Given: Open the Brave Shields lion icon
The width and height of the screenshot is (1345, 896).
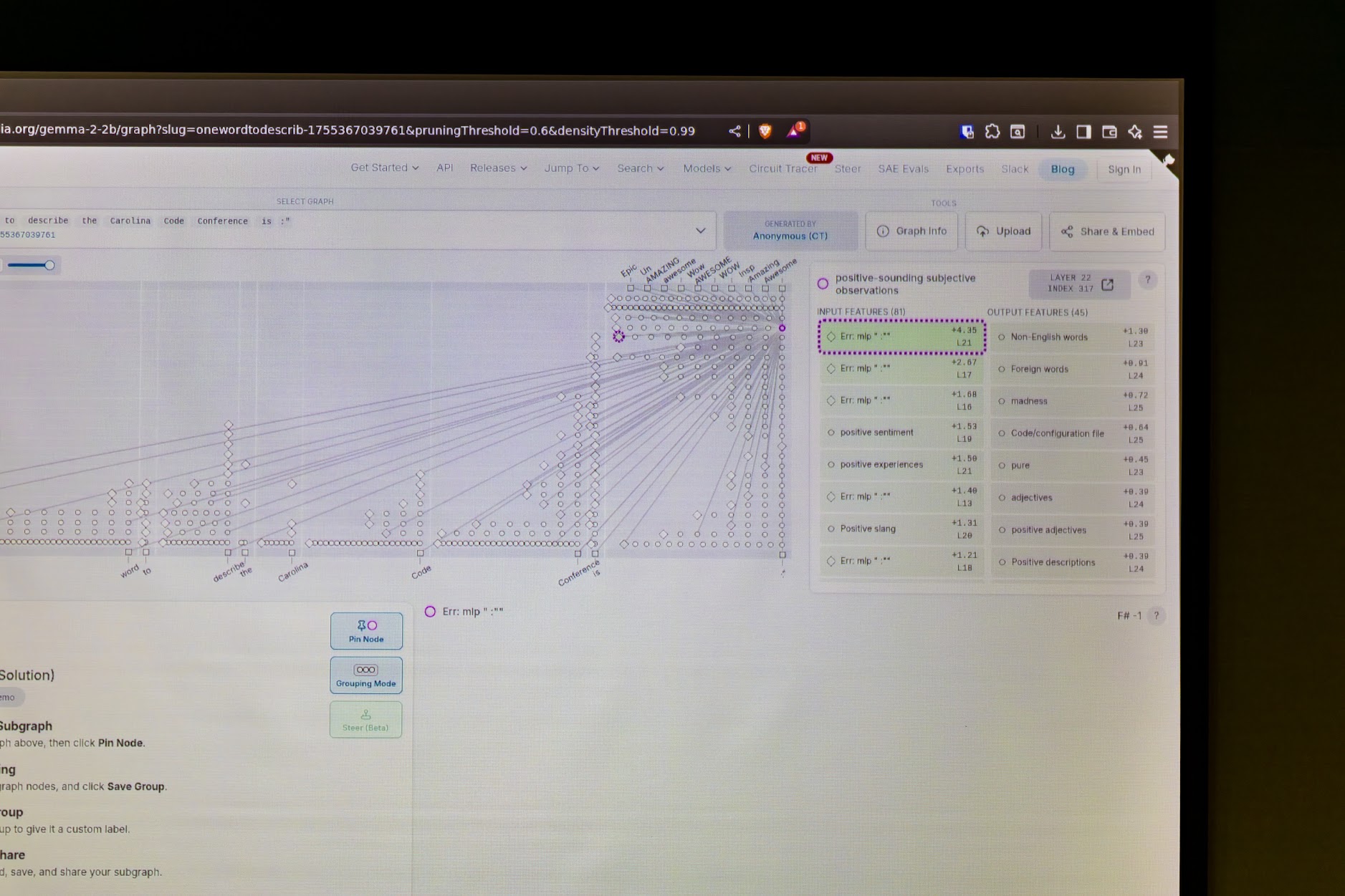Looking at the screenshot, I should (765, 131).
